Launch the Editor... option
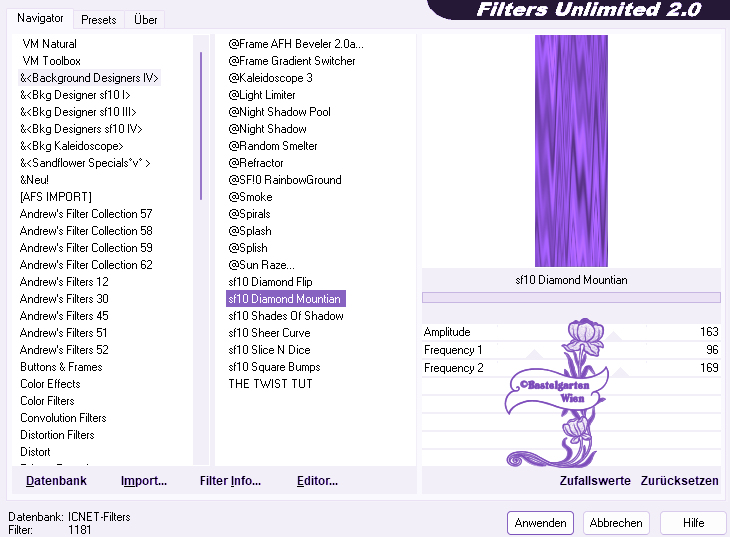 (317, 481)
